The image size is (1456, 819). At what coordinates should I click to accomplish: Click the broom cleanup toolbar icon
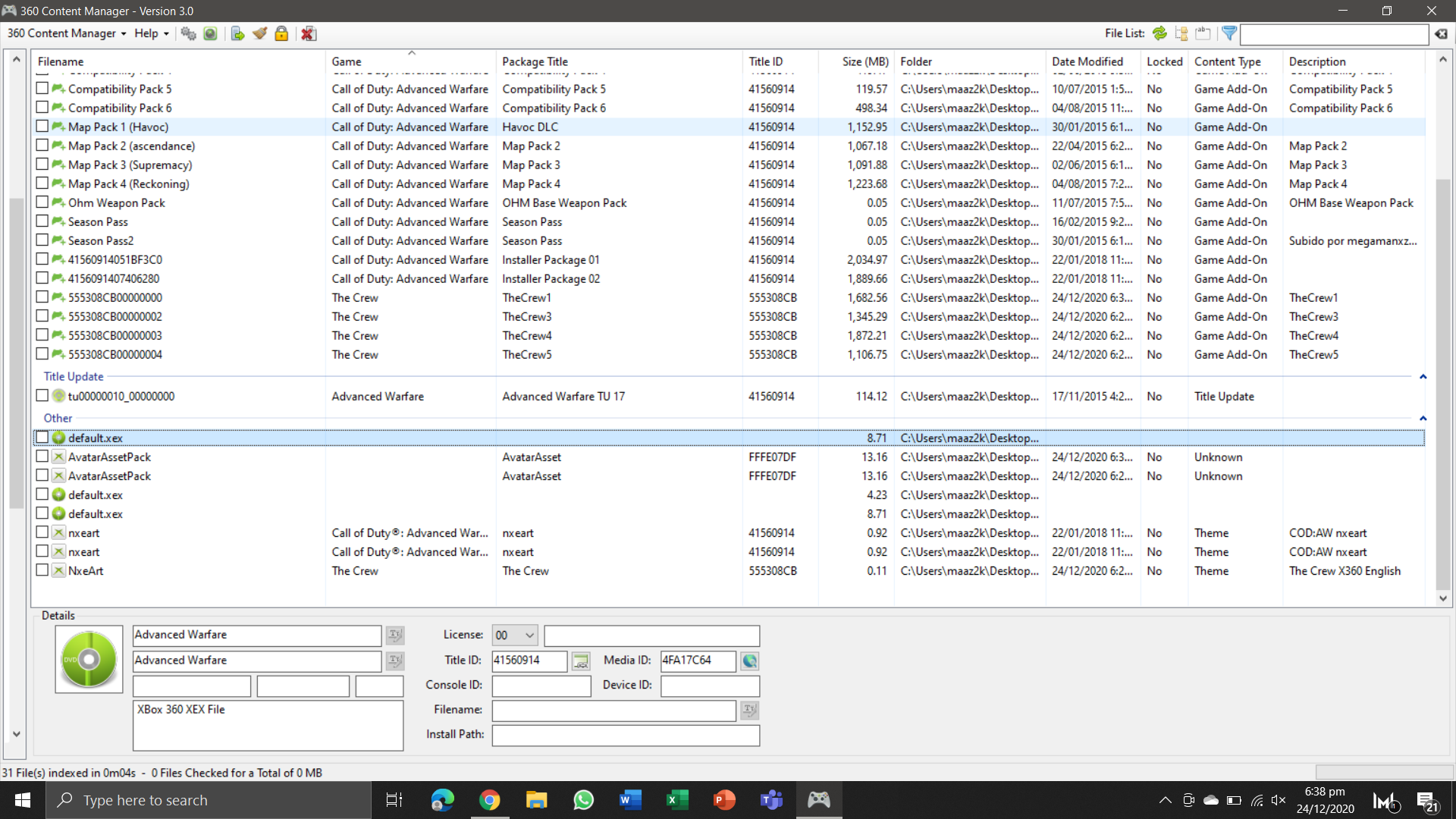(x=259, y=33)
